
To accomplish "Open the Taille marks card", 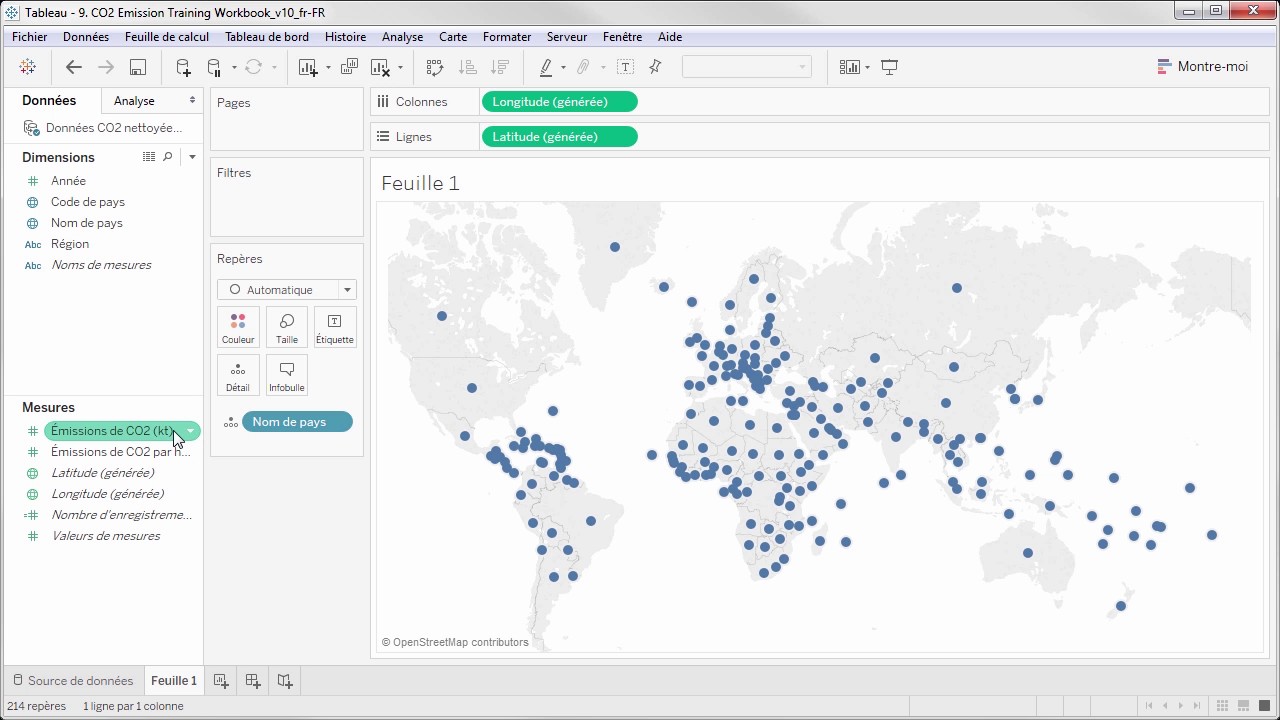I will pyautogui.click(x=287, y=327).
